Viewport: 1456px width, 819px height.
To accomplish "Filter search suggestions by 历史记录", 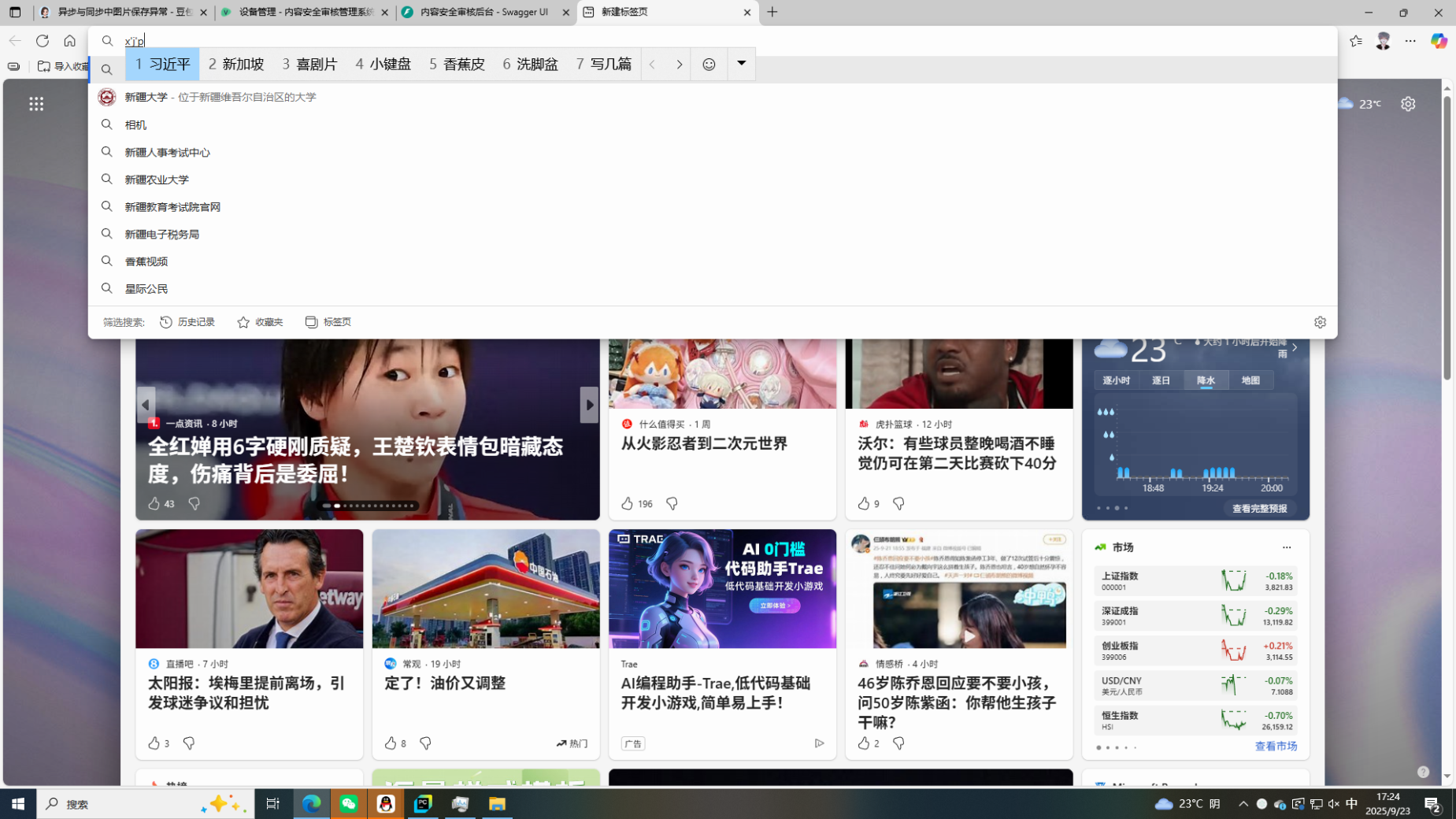I will [187, 322].
